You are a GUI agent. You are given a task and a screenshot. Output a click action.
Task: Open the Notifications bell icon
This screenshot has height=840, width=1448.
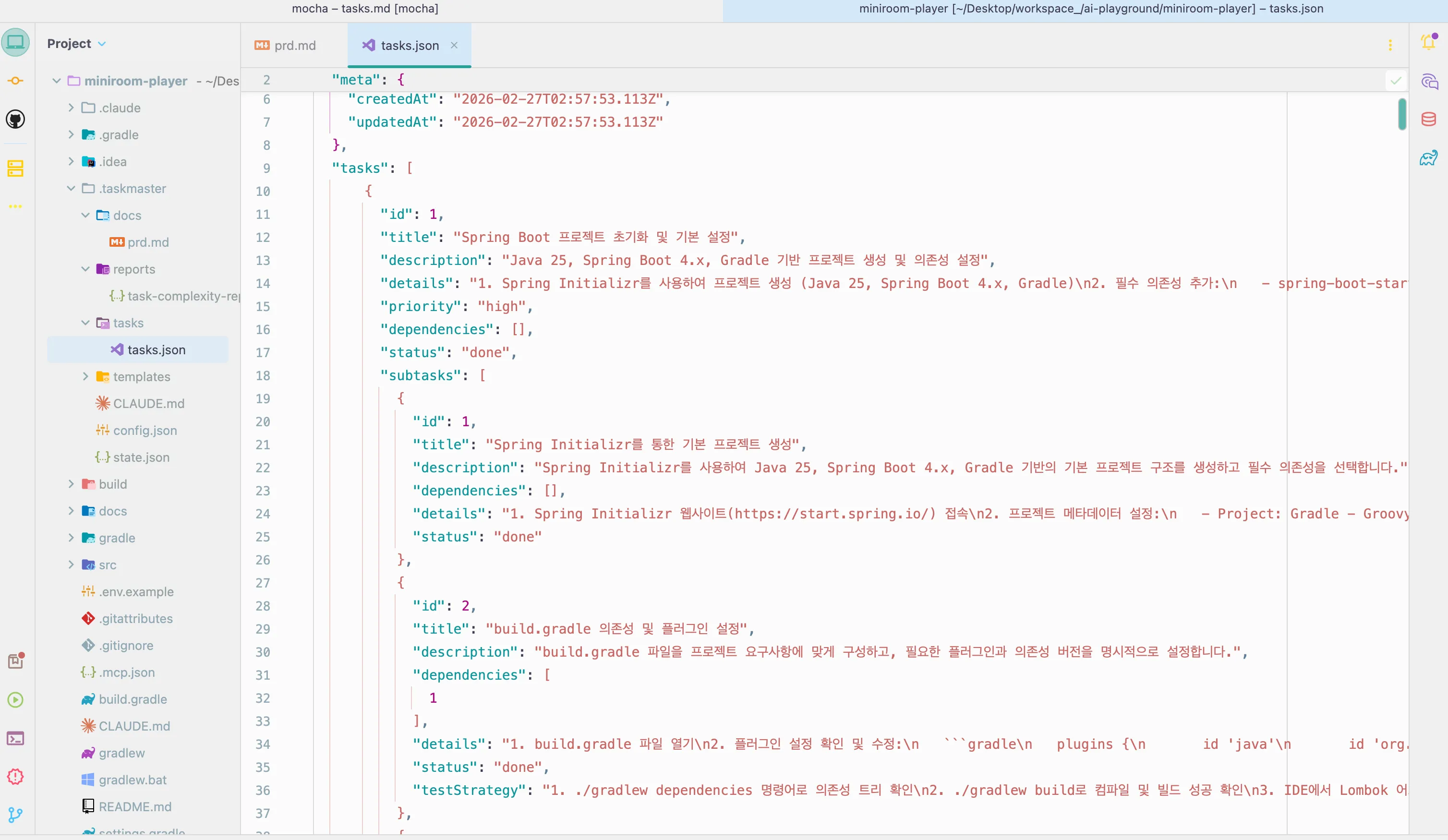click(1428, 42)
